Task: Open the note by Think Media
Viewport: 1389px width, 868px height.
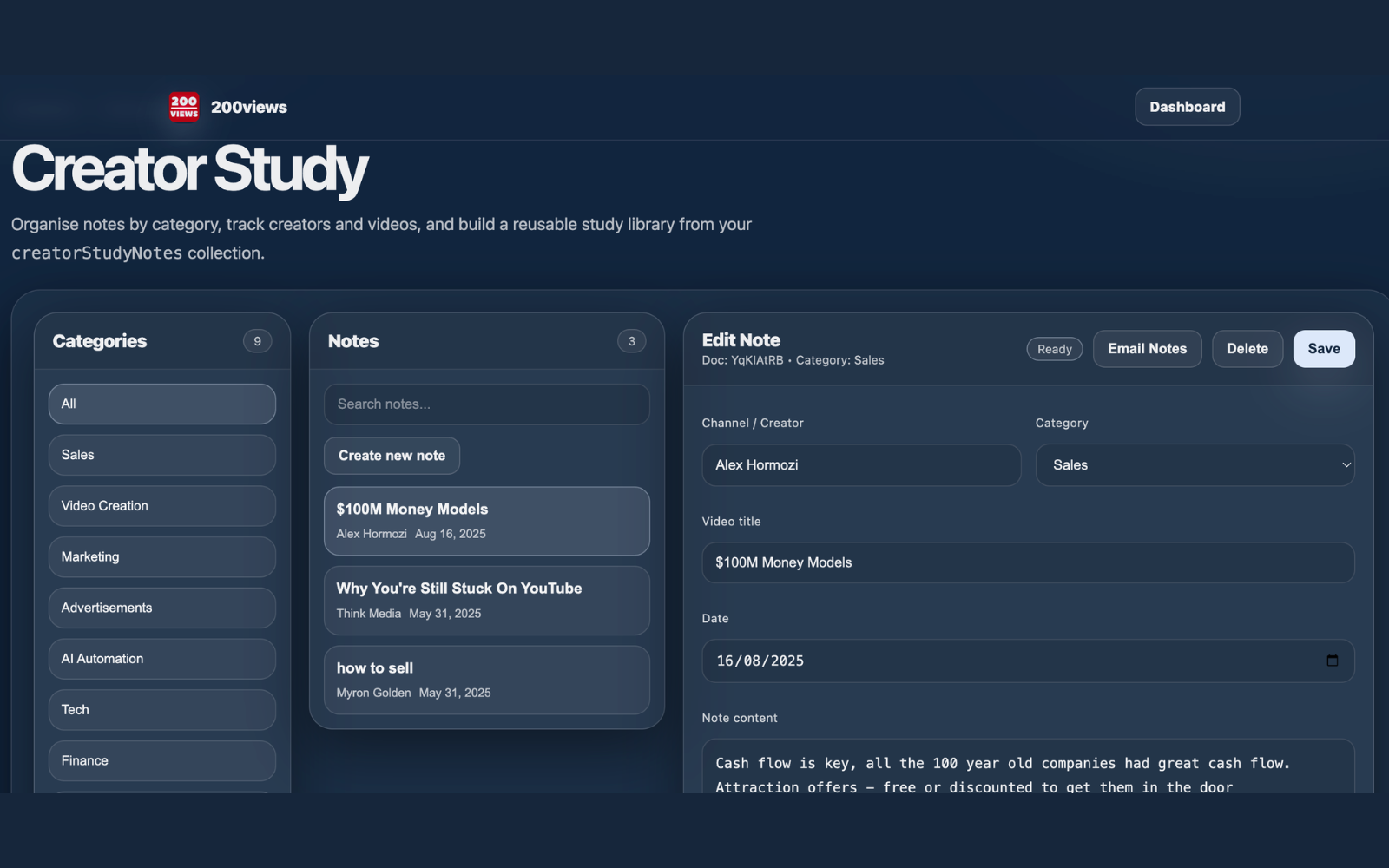Action: tap(486, 600)
